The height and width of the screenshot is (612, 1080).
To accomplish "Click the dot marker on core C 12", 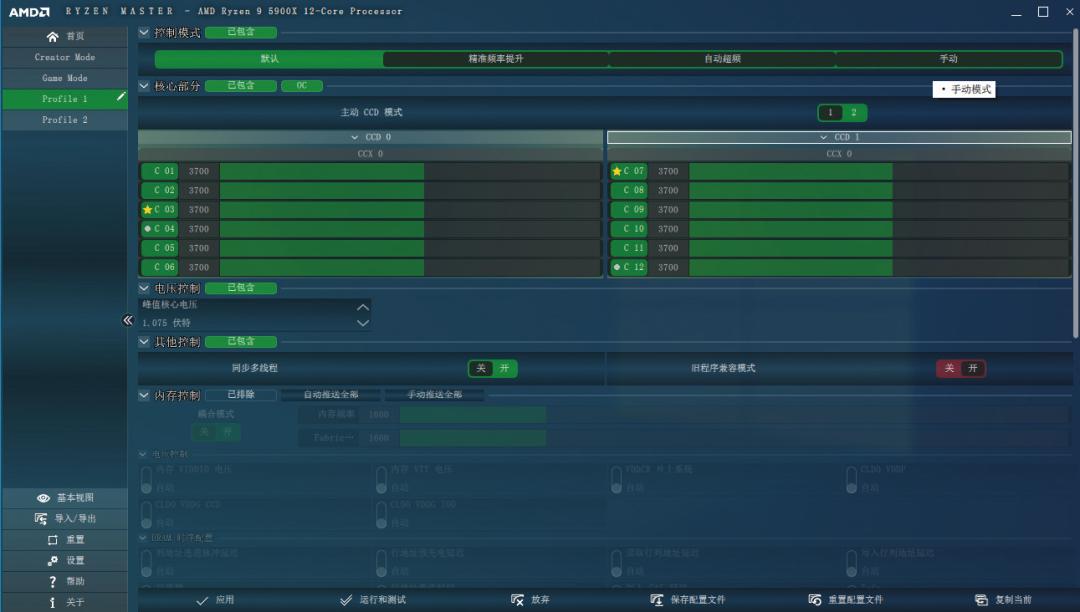I will tap(616, 267).
